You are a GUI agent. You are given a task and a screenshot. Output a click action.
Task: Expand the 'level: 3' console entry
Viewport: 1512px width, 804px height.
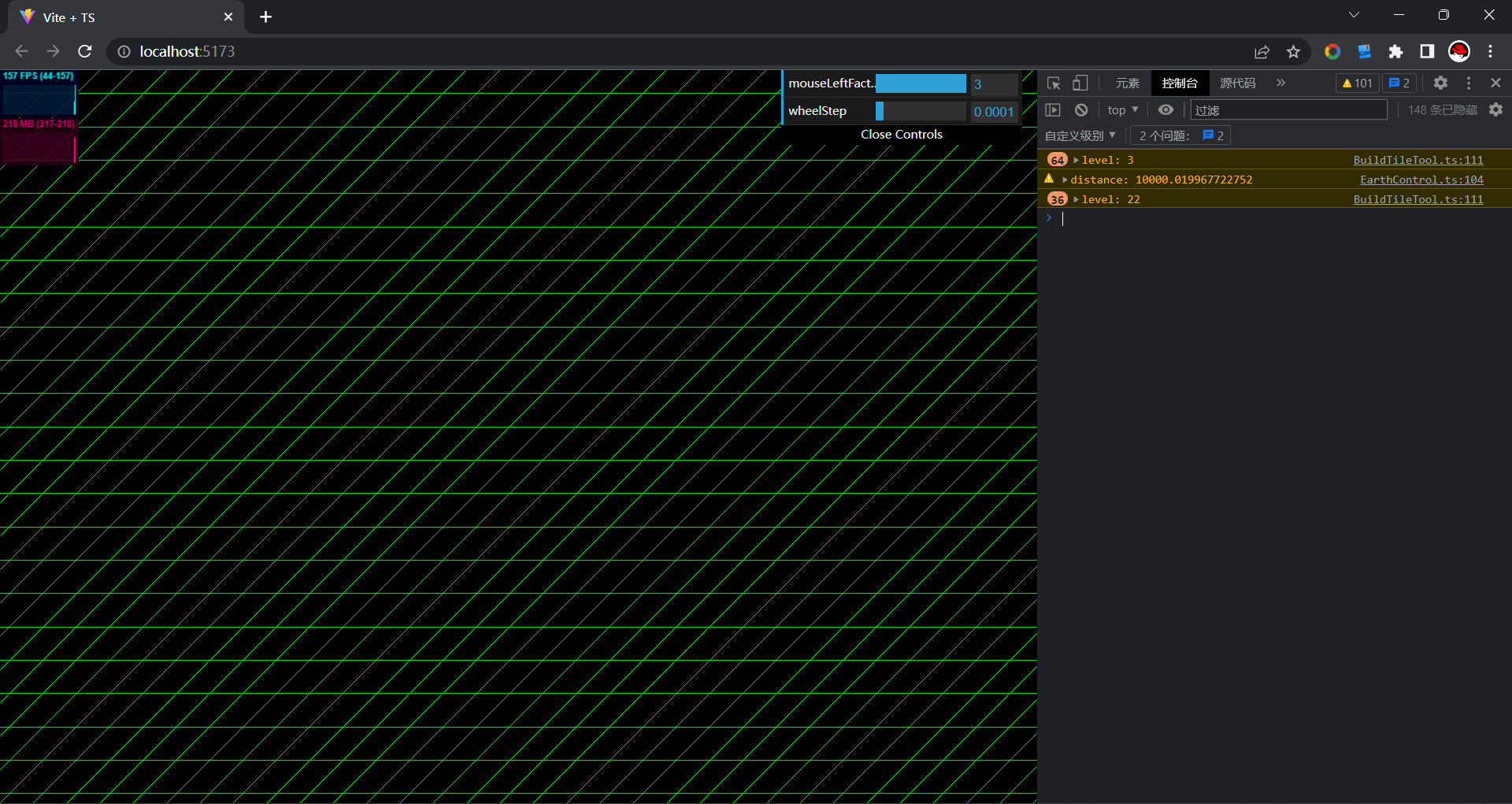(x=1077, y=160)
